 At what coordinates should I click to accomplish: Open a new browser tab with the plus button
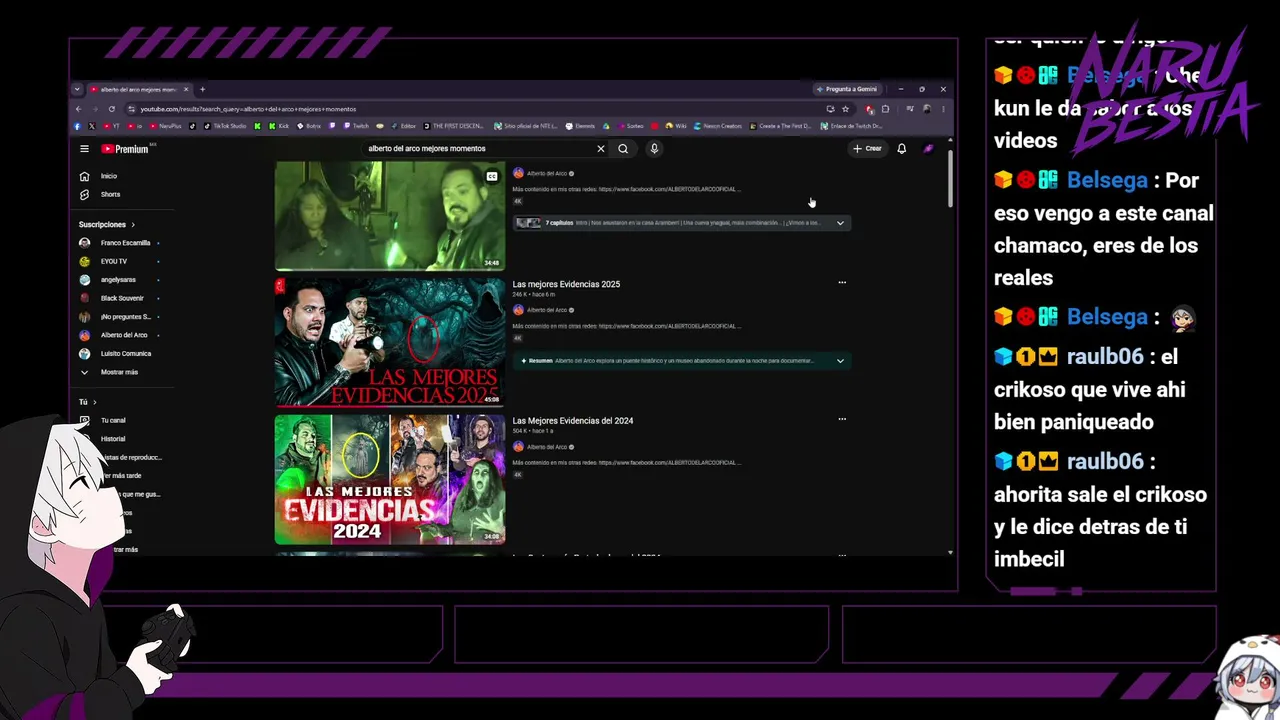click(x=202, y=89)
